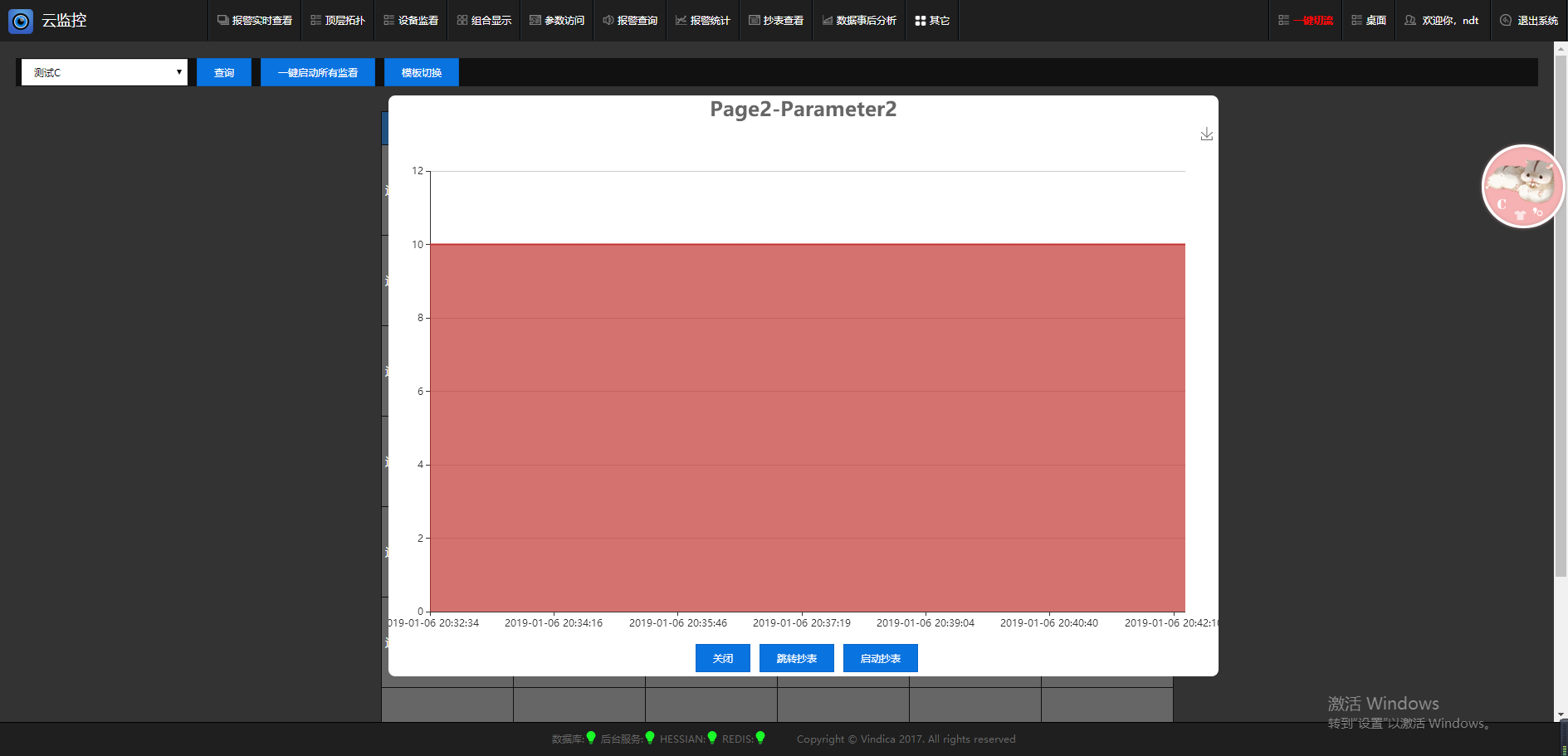
Task: Click the green REDIS status bulb
Action: [760, 738]
